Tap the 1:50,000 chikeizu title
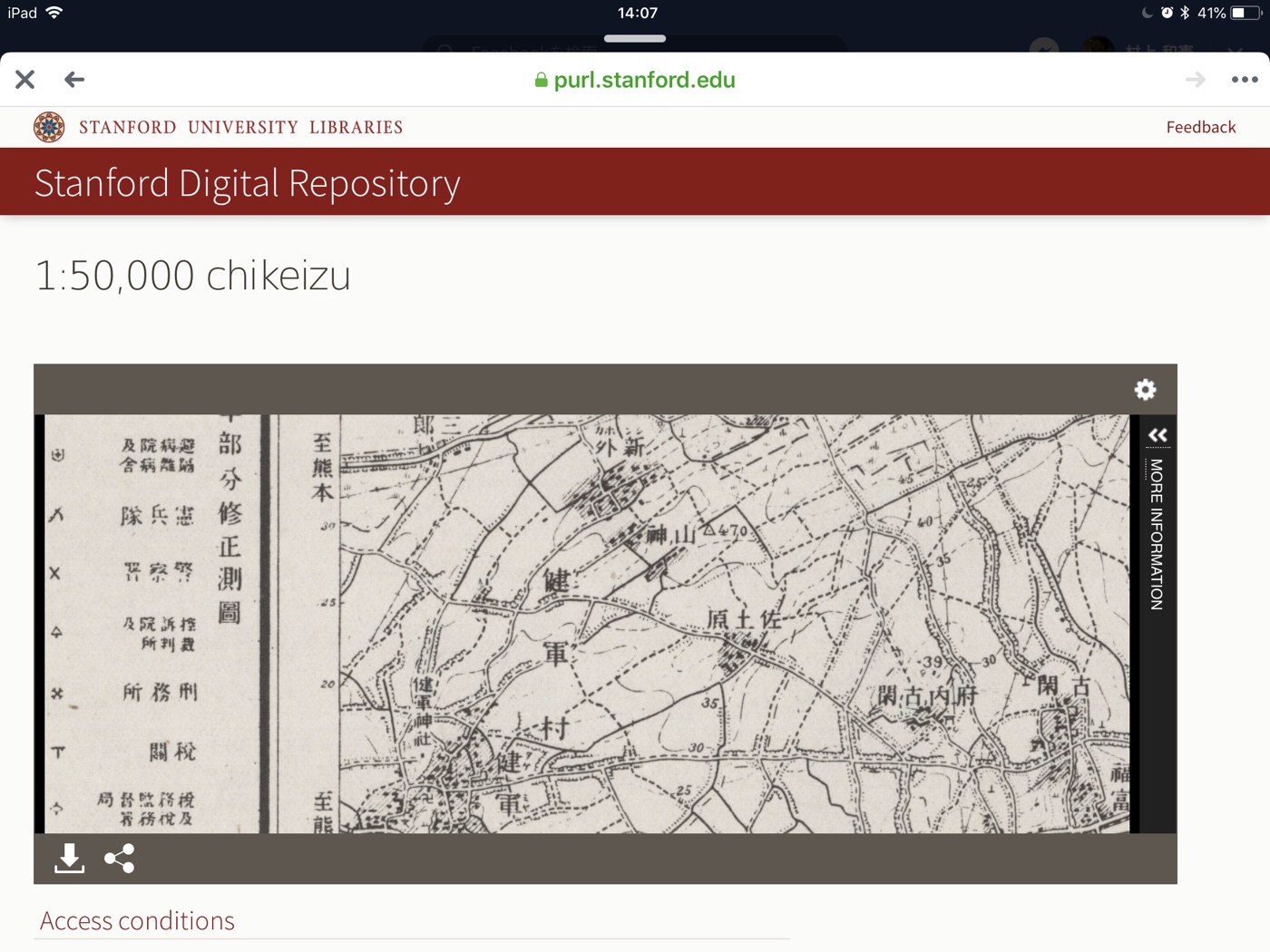Screen dimensions: 1270x952 pos(192,276)
